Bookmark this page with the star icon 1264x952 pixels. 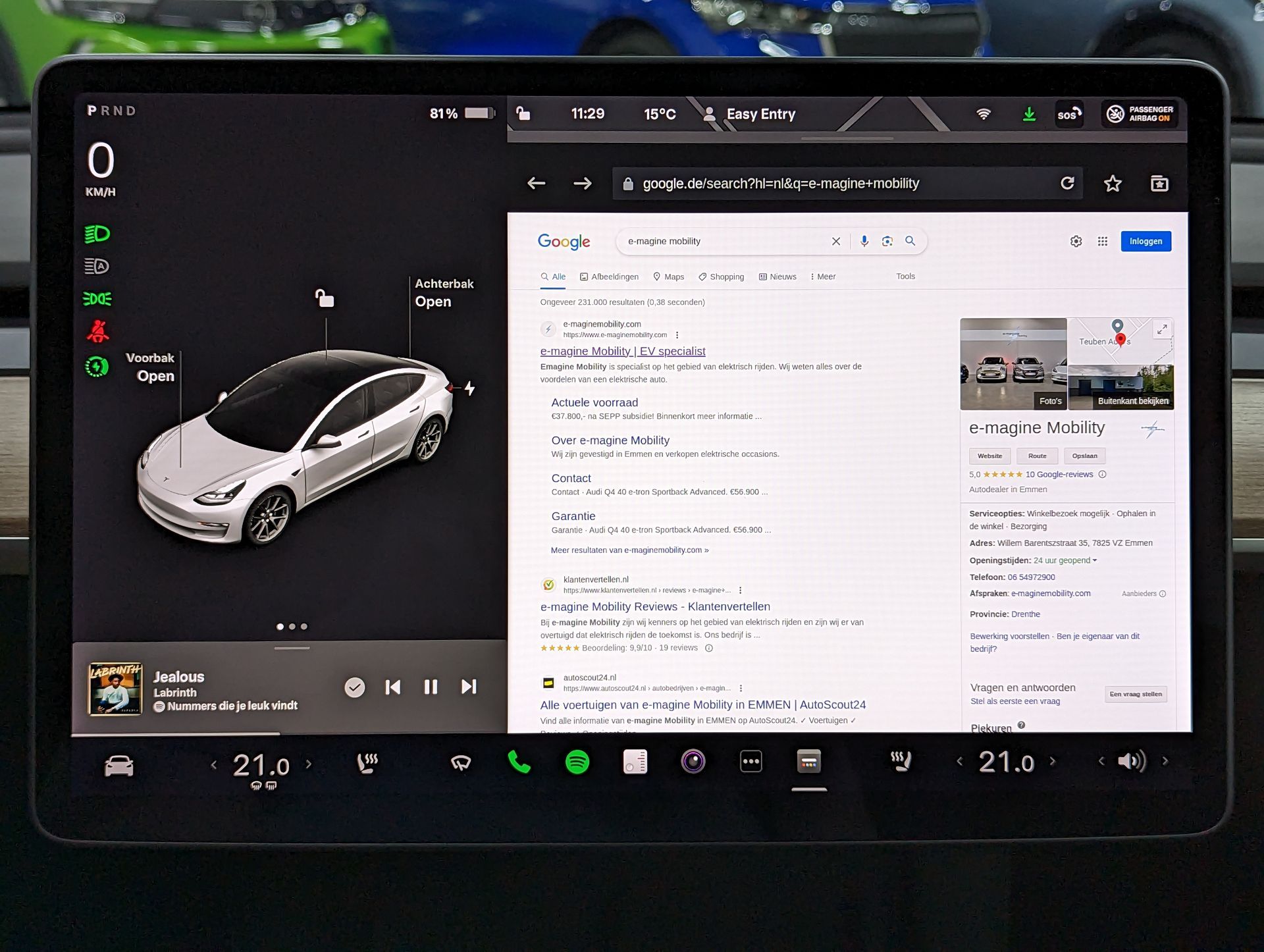(1113, 184)
